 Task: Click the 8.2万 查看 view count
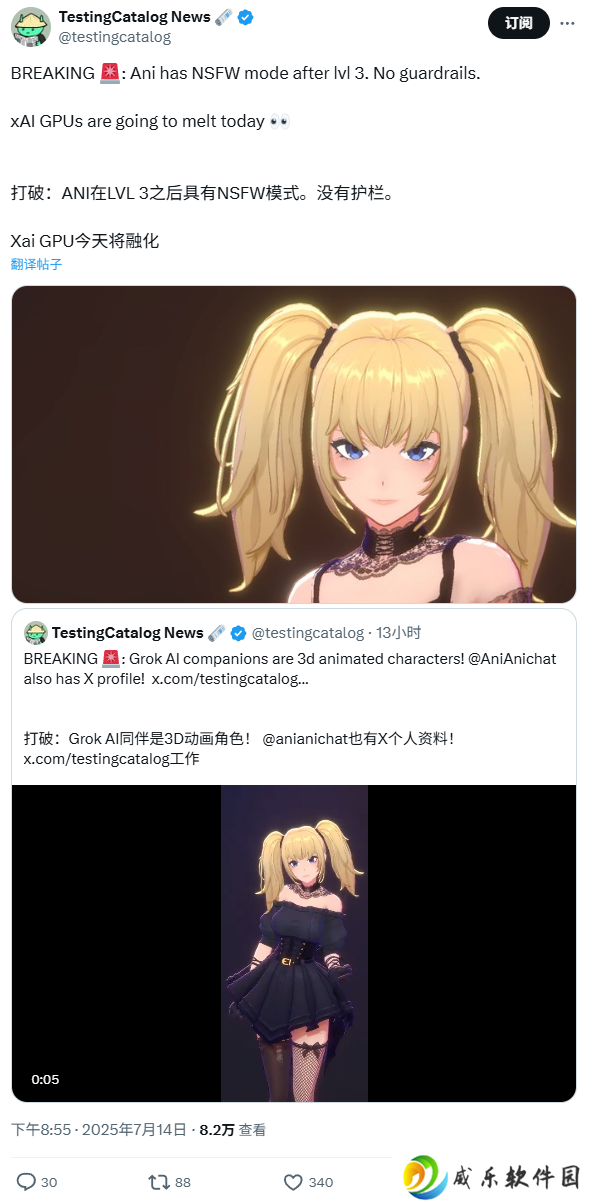(233, 1130)
